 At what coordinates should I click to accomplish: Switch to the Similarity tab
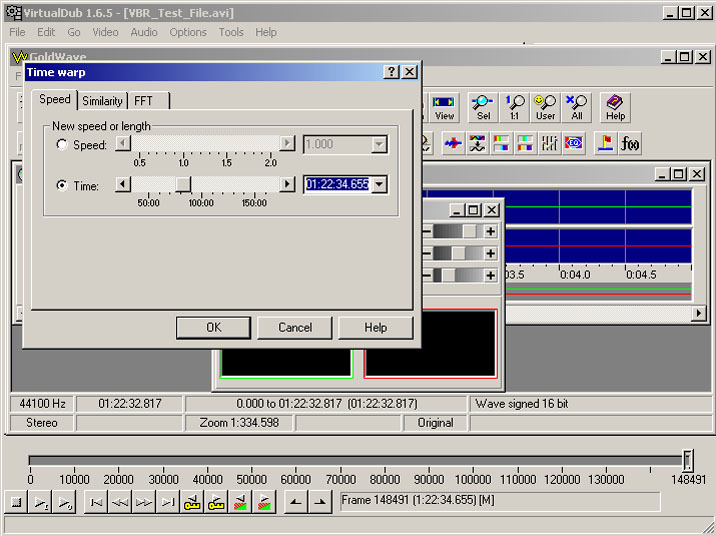coord(102,101)
